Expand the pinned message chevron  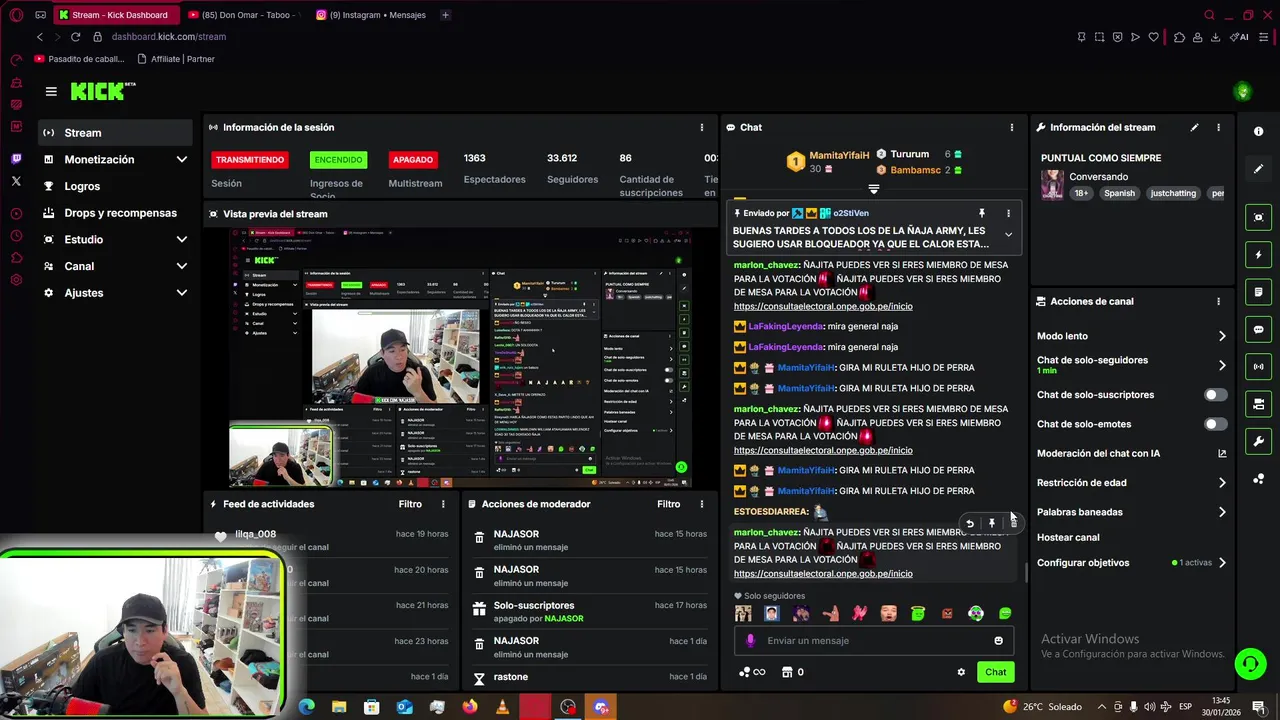(x=1008, y=235)
